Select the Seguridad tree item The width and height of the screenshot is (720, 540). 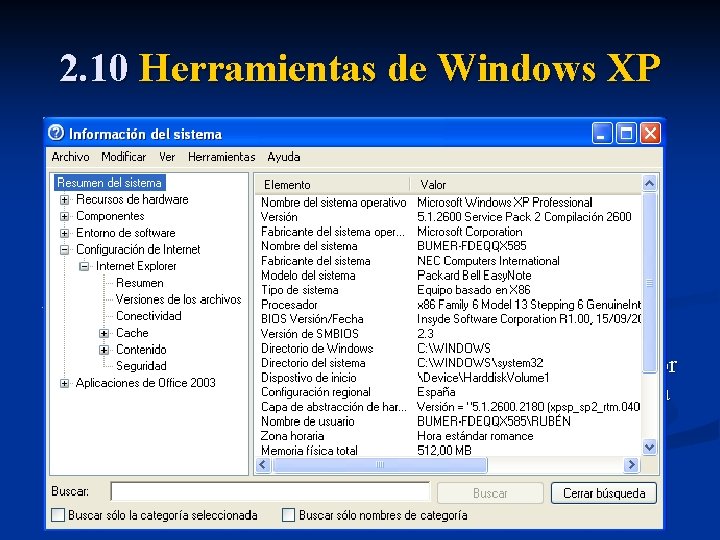tap(141, 366)
